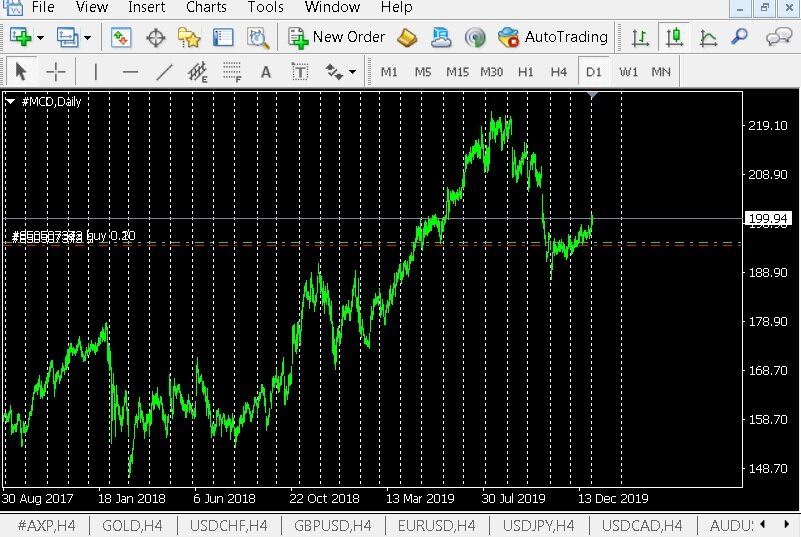Open the Market Watch panel icon
The image size is (801, 537).
(x=121, y=38)
